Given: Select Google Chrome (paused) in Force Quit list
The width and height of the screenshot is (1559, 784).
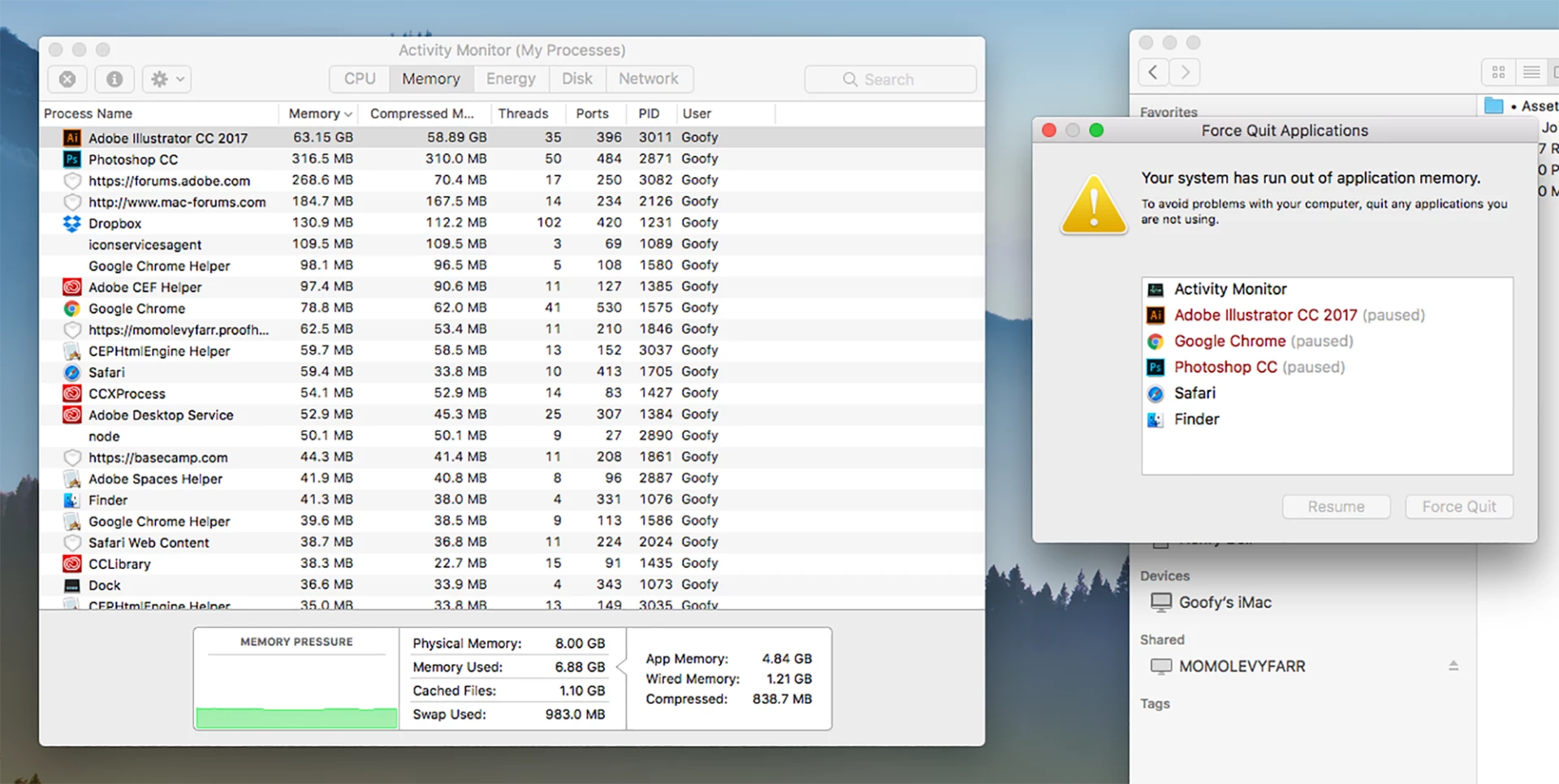Looking at the screenshot, I should coord(1327,341).
